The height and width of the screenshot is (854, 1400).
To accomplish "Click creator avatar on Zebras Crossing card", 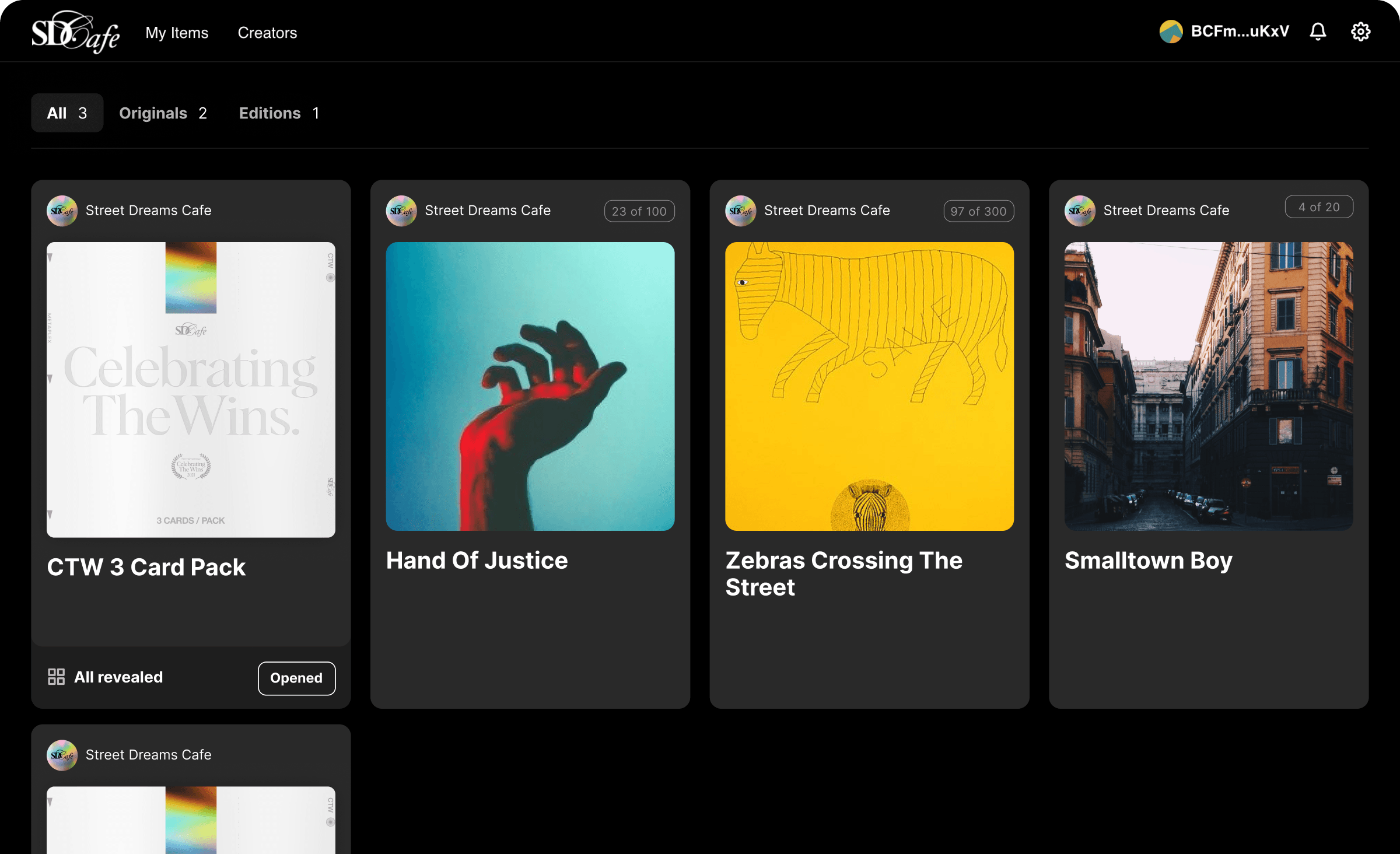I will [x=740, y=211].
